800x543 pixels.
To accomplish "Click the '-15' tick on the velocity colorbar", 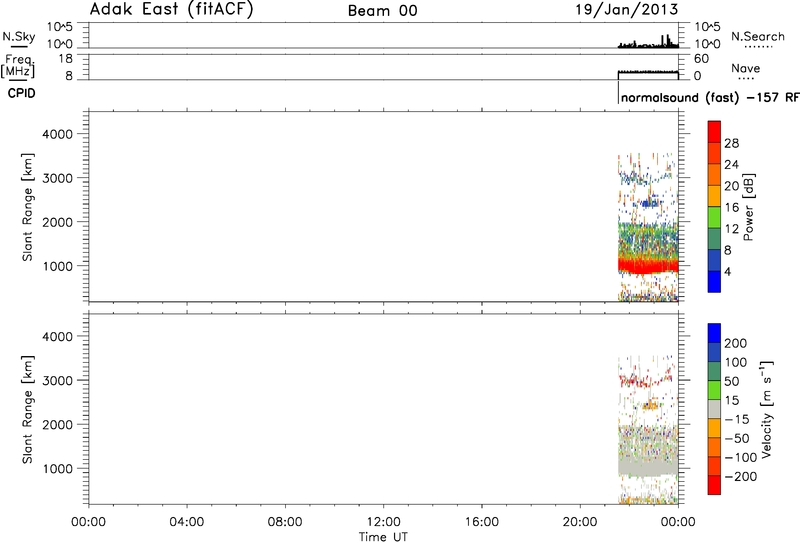I will coord(737,419).
